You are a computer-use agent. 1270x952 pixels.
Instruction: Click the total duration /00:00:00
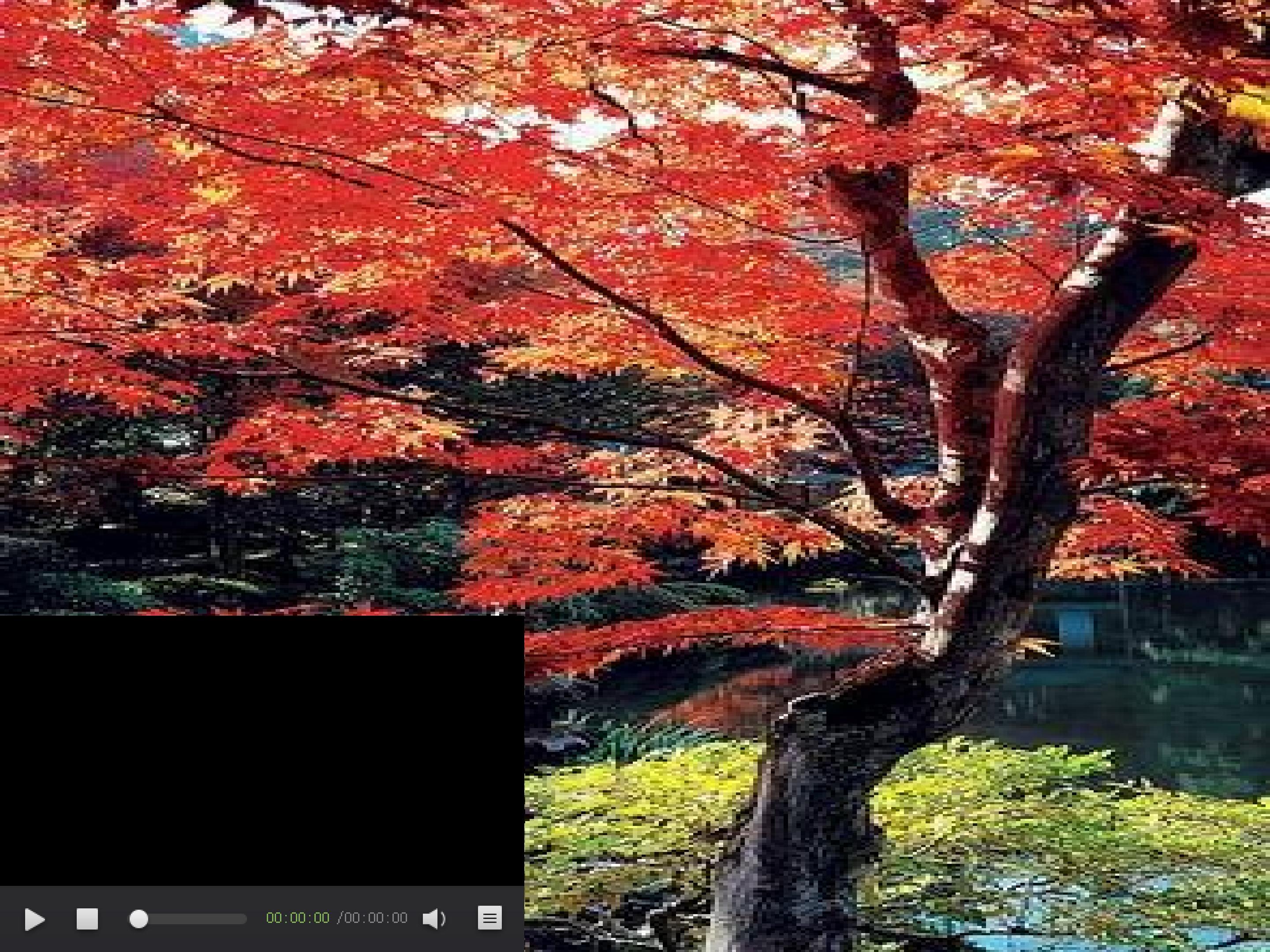[372, 918]
